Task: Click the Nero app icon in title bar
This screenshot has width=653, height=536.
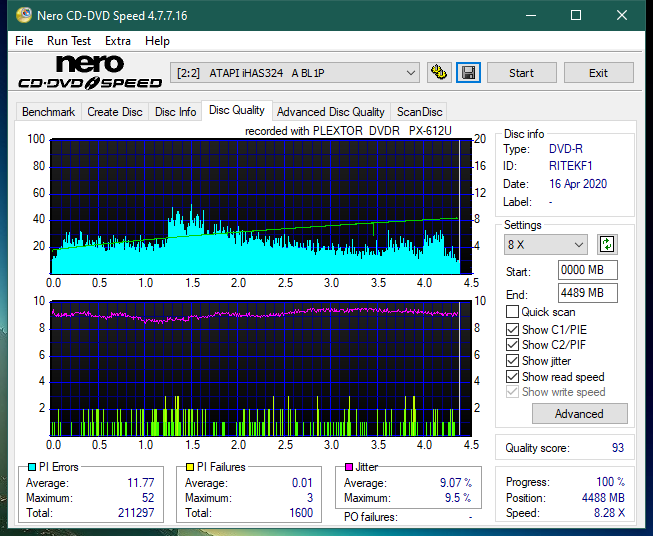Action: [x=24, y=15]
